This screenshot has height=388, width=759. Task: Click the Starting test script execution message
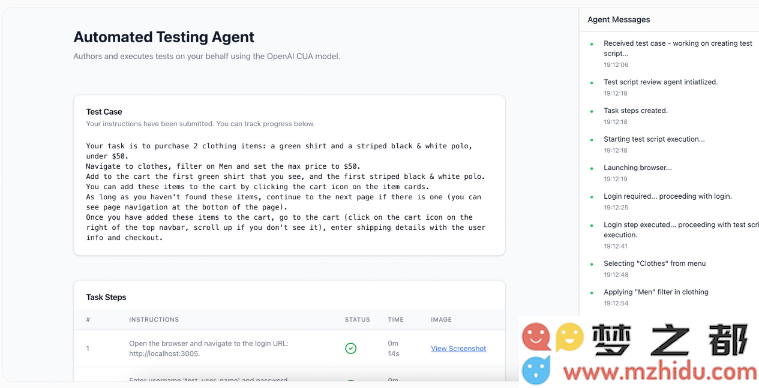(x=654, y=139)
